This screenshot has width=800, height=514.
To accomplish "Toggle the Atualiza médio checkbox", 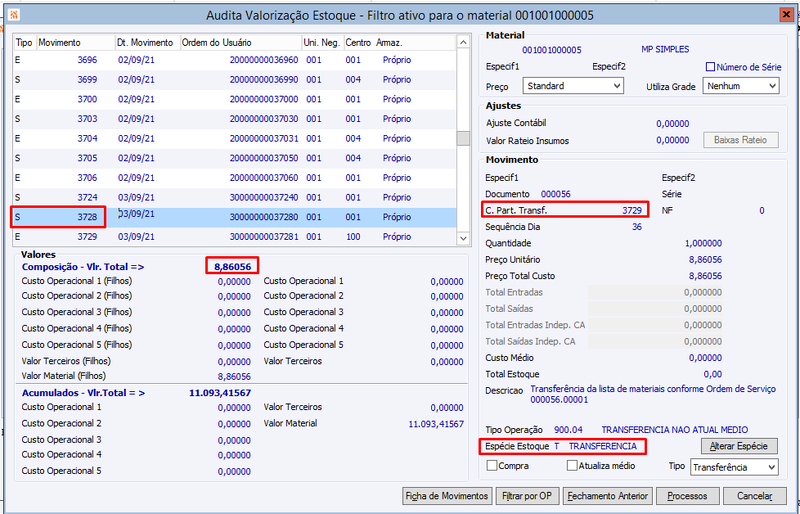I will coord(572,466).
